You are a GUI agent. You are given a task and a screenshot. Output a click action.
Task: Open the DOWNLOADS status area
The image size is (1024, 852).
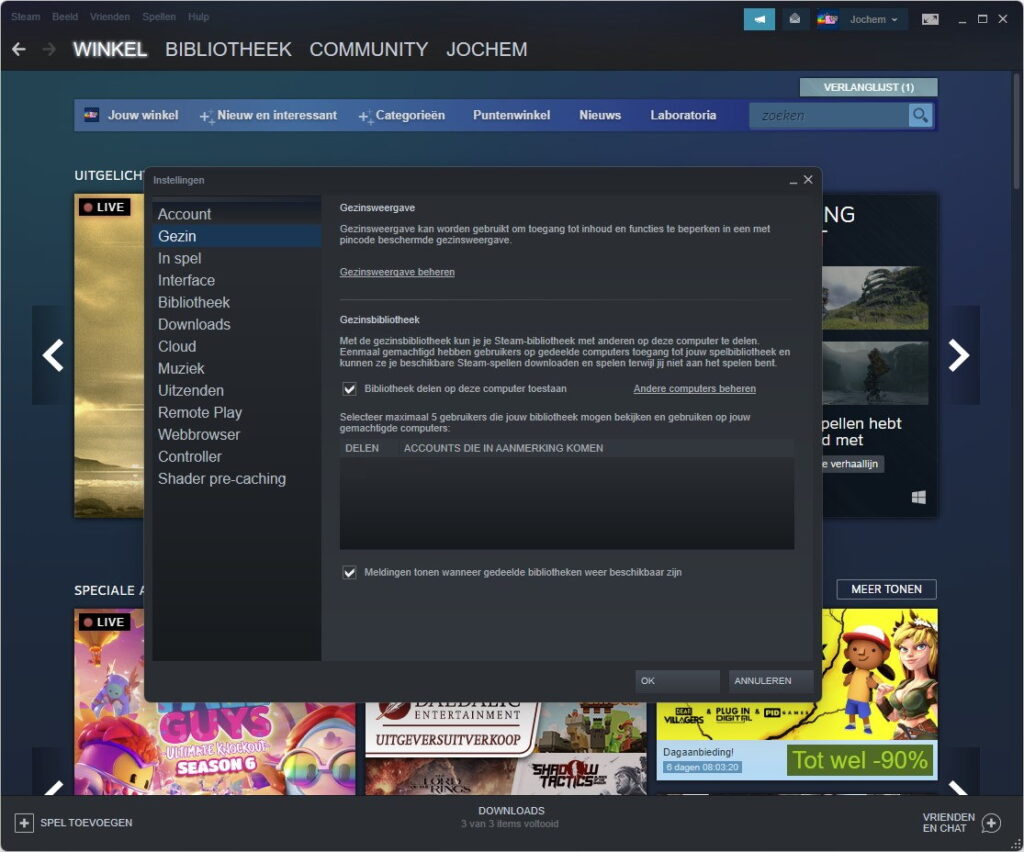click(x=511, y=817)
